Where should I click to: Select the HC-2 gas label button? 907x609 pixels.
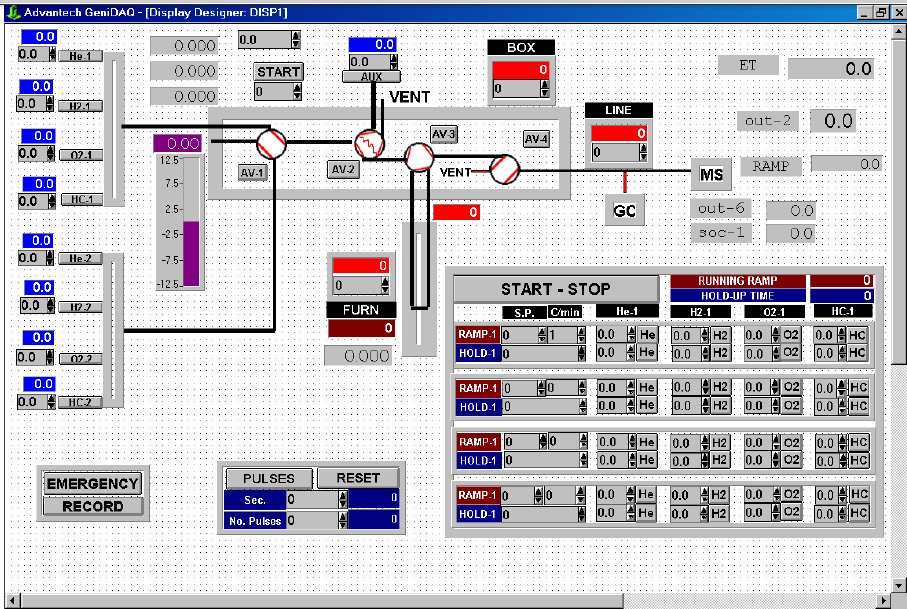tap(80, 402)
